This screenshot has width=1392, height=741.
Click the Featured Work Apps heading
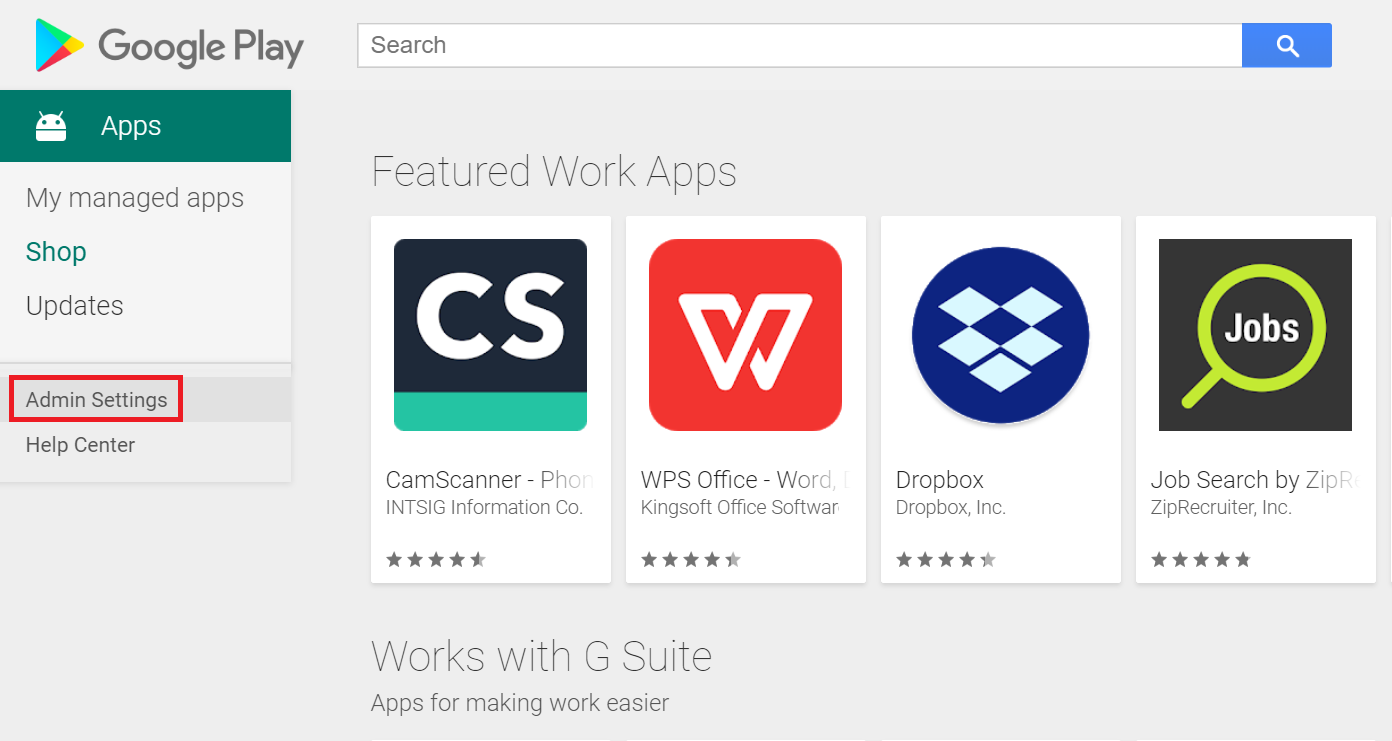pos(554,172)
